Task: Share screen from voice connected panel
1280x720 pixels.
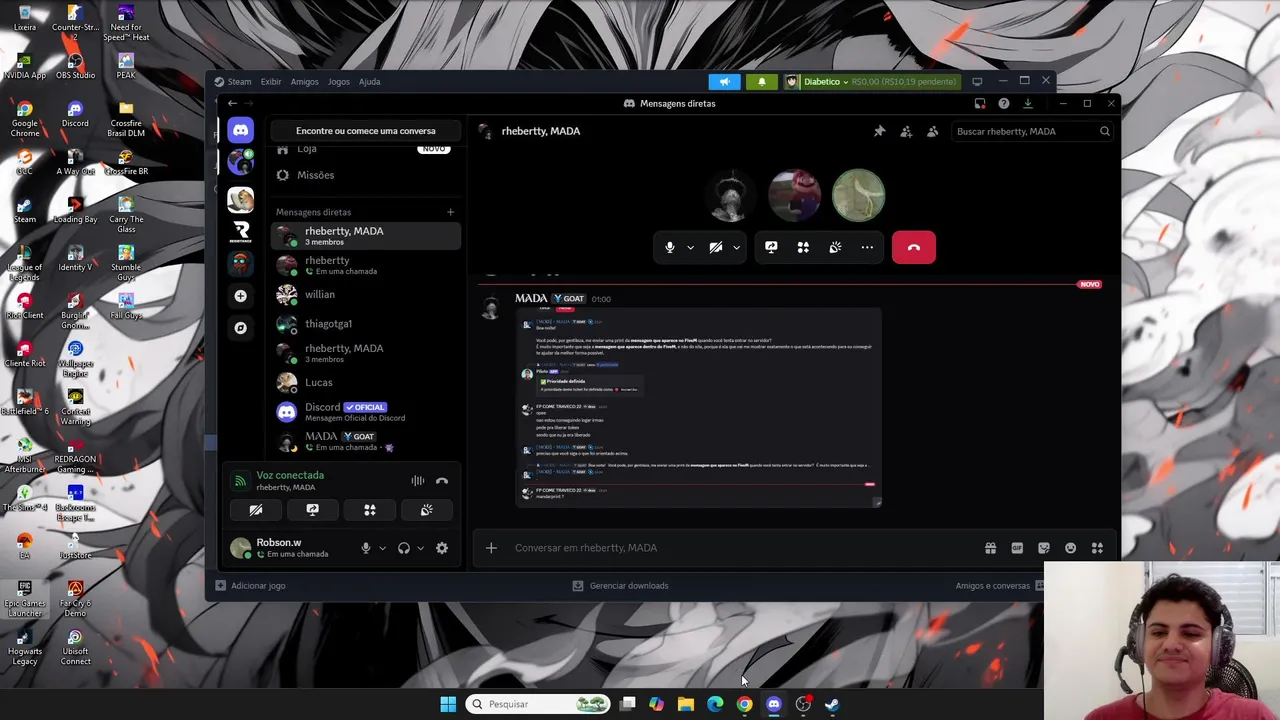Action: [x=312, y=510]
